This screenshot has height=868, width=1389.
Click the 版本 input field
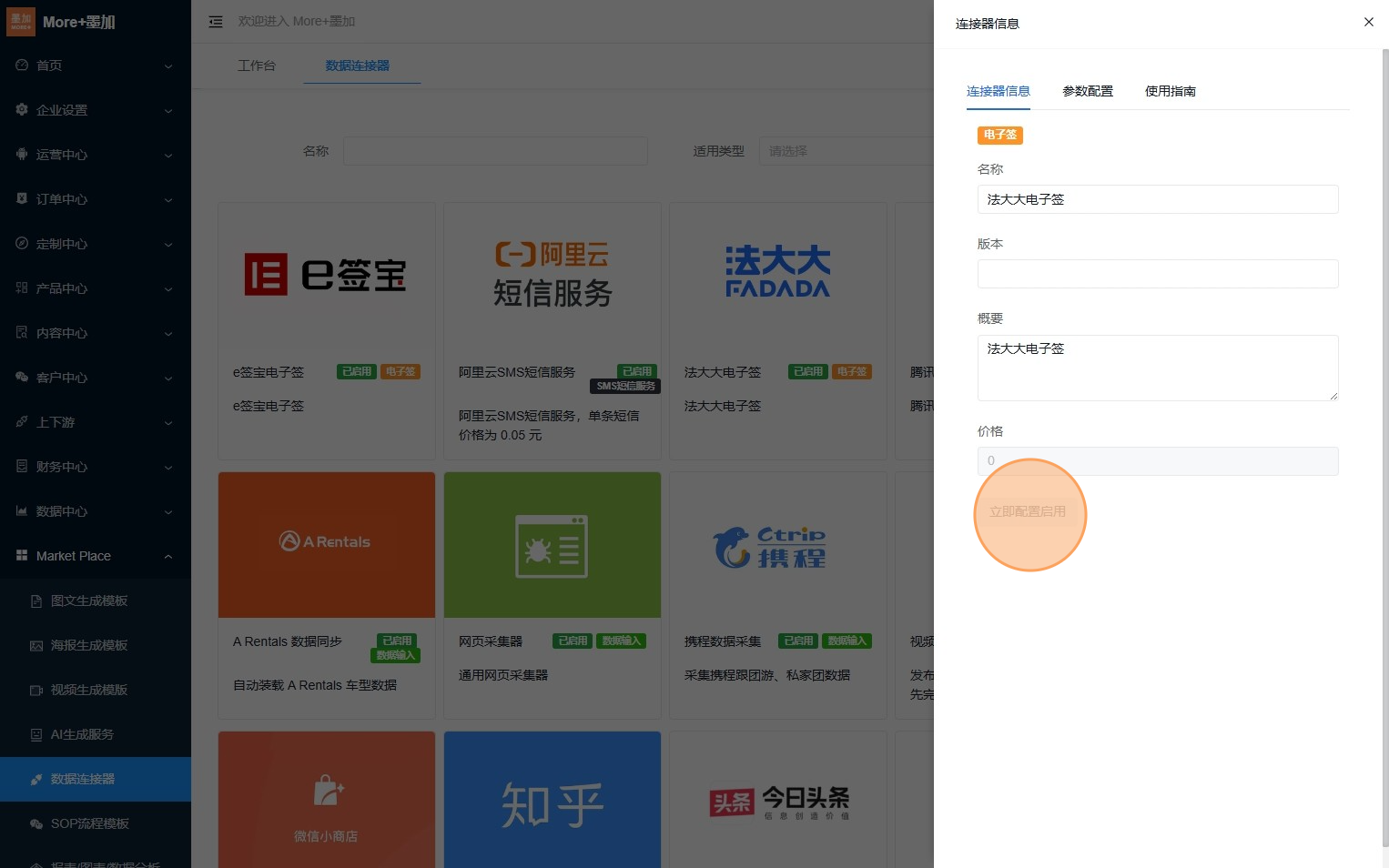(1157, 274)
